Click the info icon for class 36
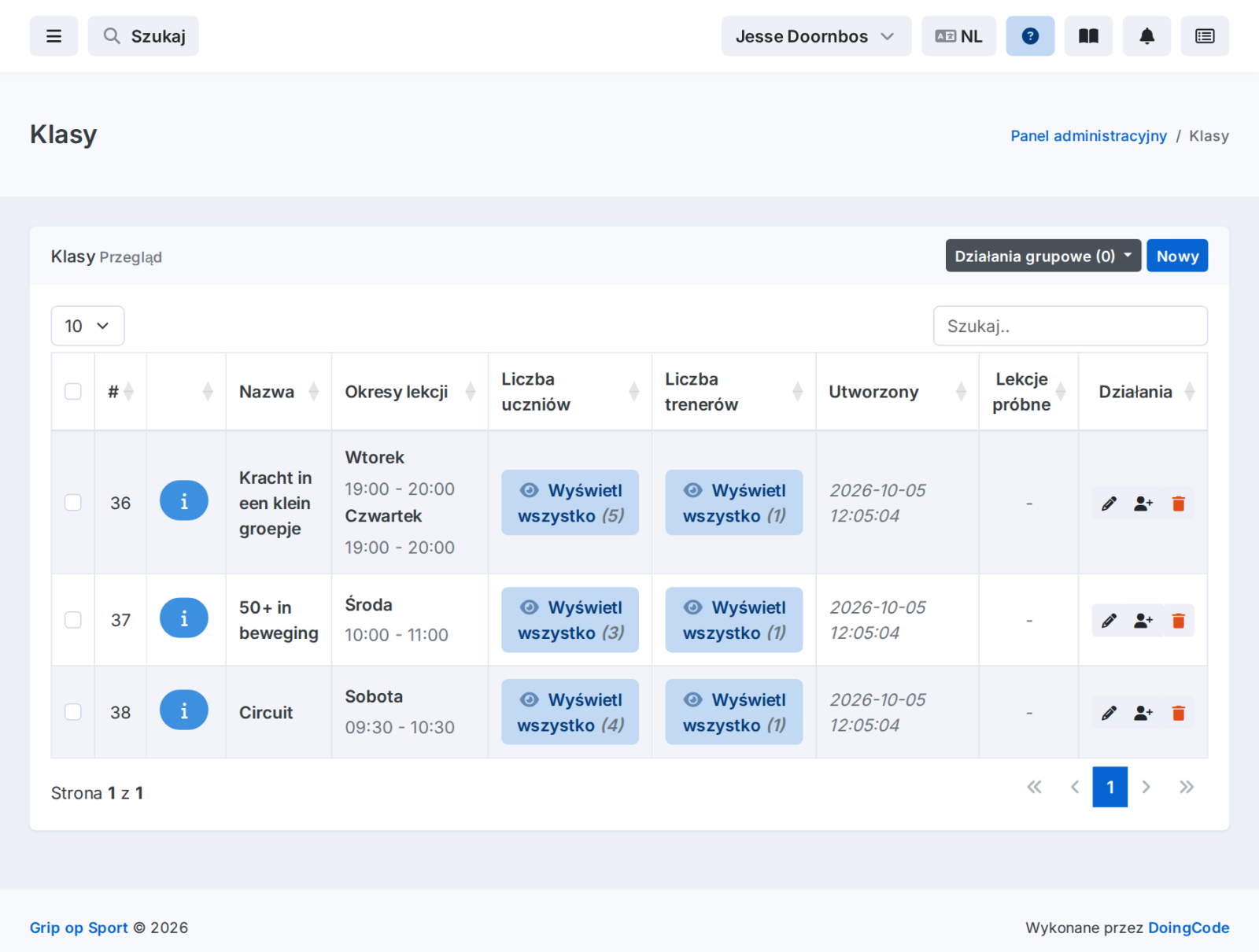 184,500
